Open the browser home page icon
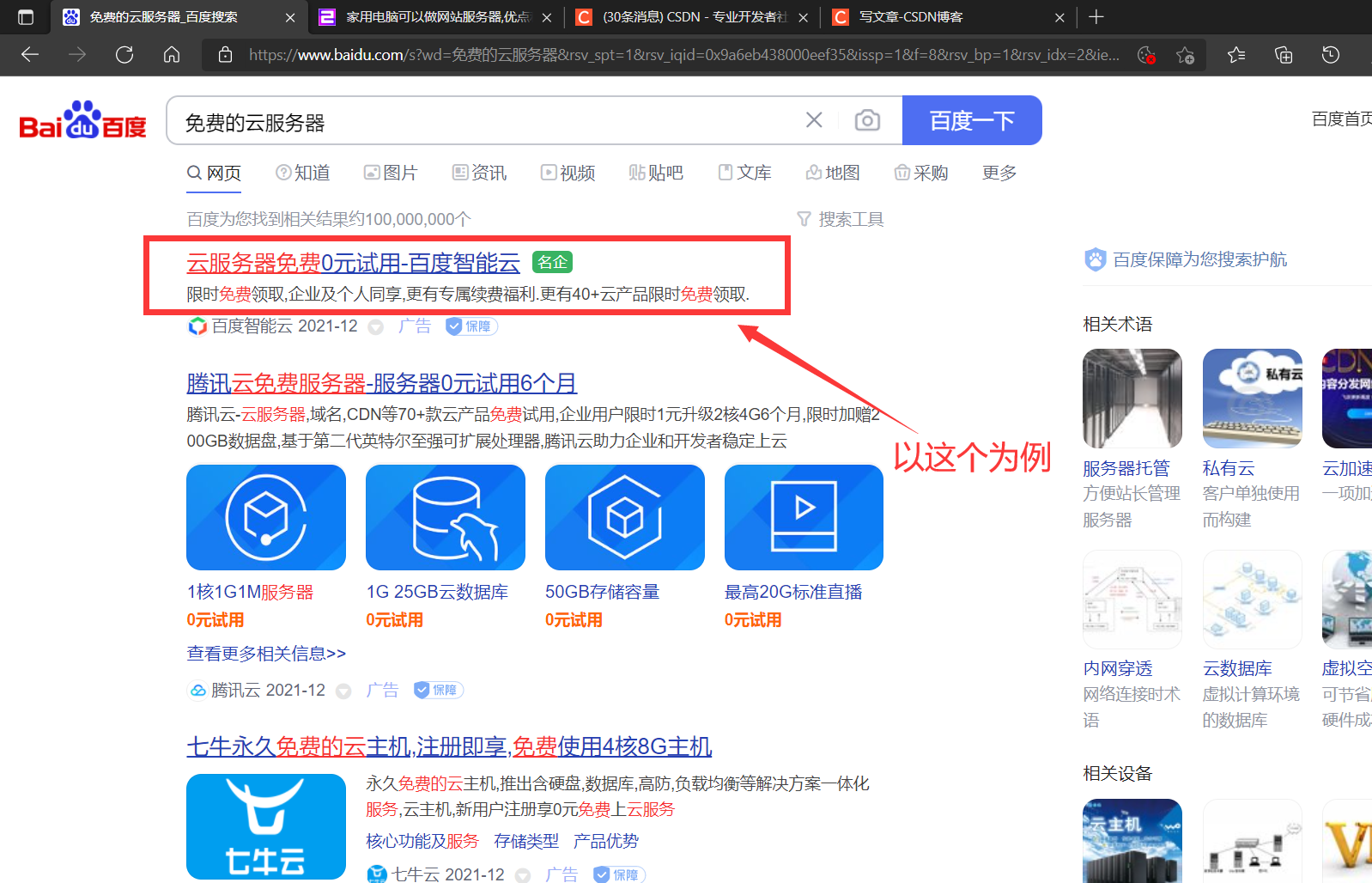This screenshot has height=883, width=1372. (172, 55)
